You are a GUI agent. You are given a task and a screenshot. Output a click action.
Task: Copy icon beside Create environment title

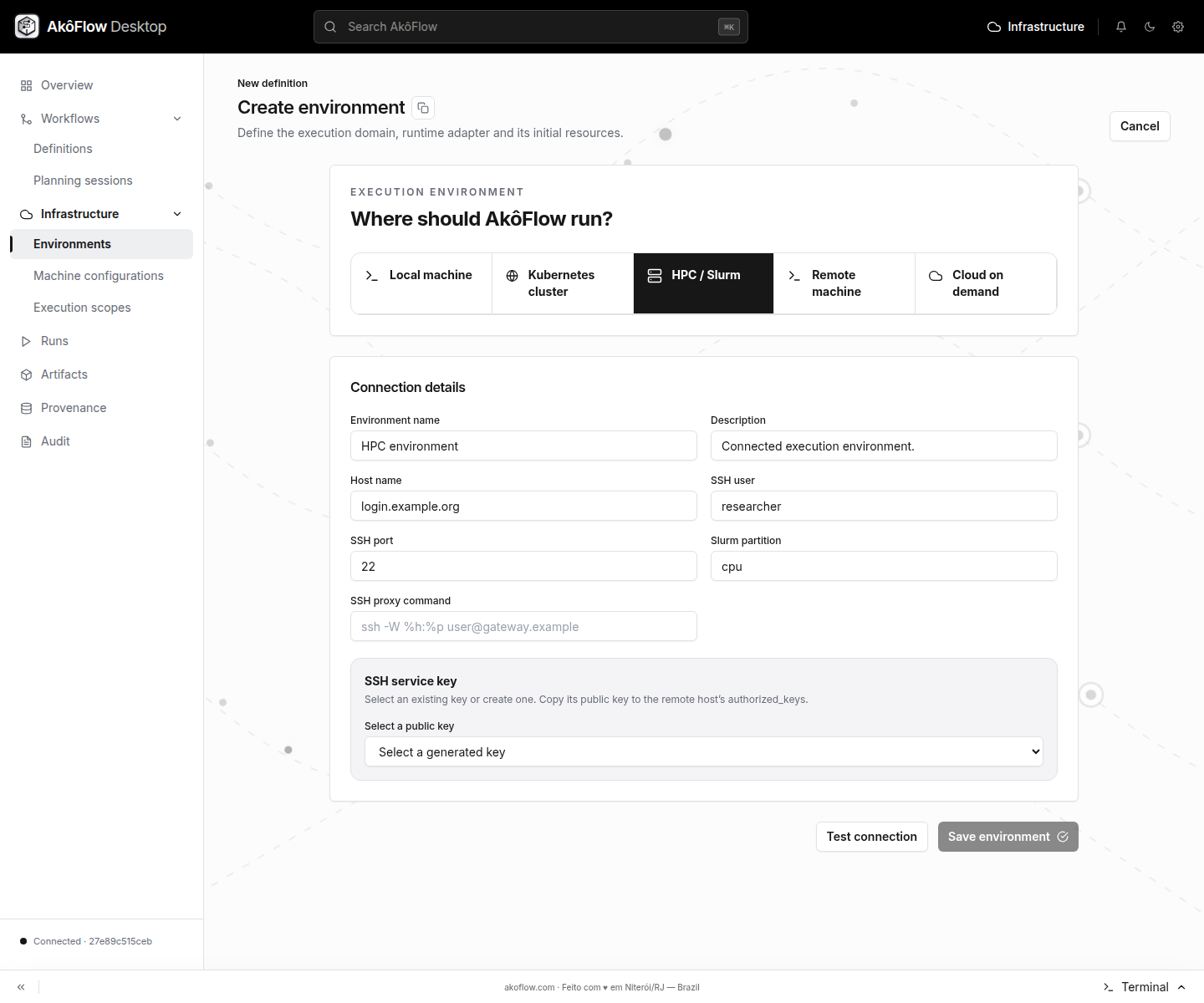pos(423,108)
